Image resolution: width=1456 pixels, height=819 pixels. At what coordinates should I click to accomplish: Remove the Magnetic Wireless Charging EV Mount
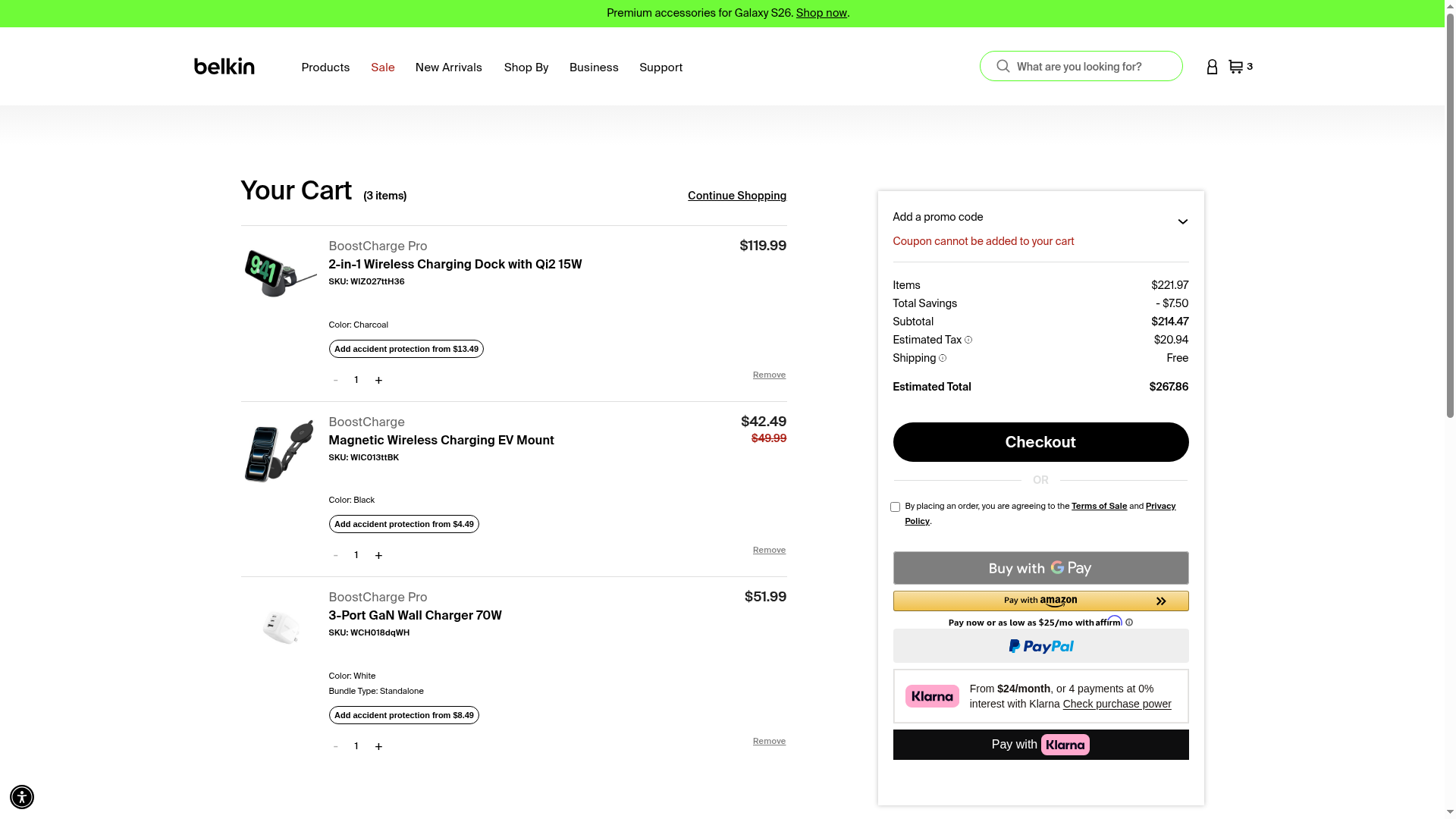click(x=769, y=550)
